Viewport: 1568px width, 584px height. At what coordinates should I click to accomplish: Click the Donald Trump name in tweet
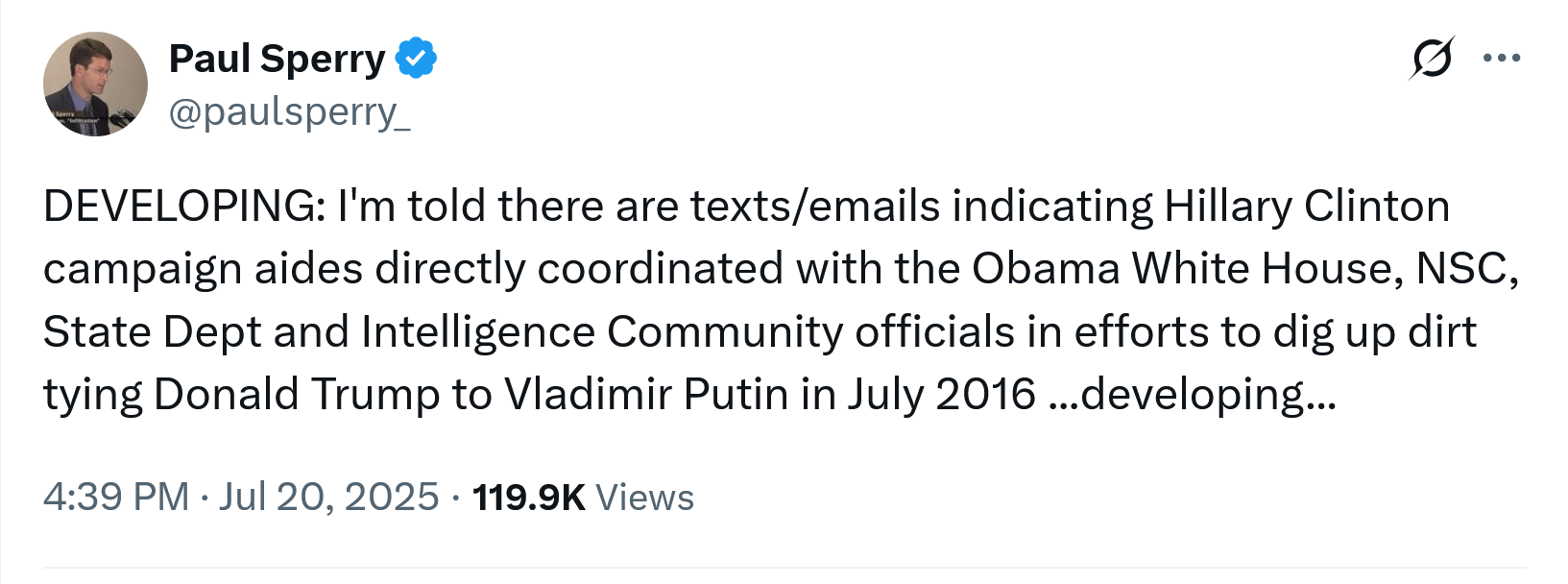pos(296,395)
